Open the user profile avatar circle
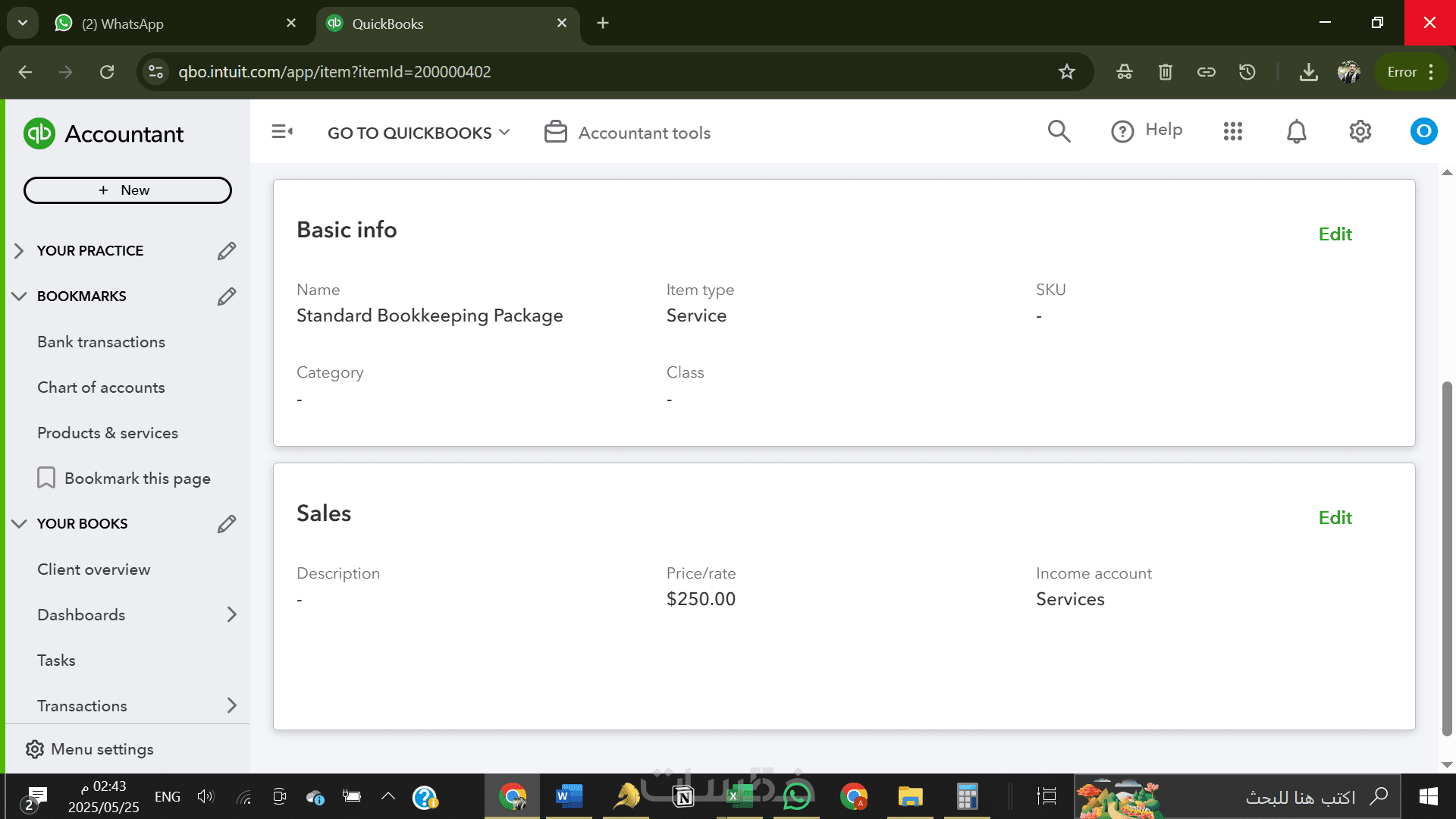Viewport: 1456px width, 819px height. [1423, 132]
